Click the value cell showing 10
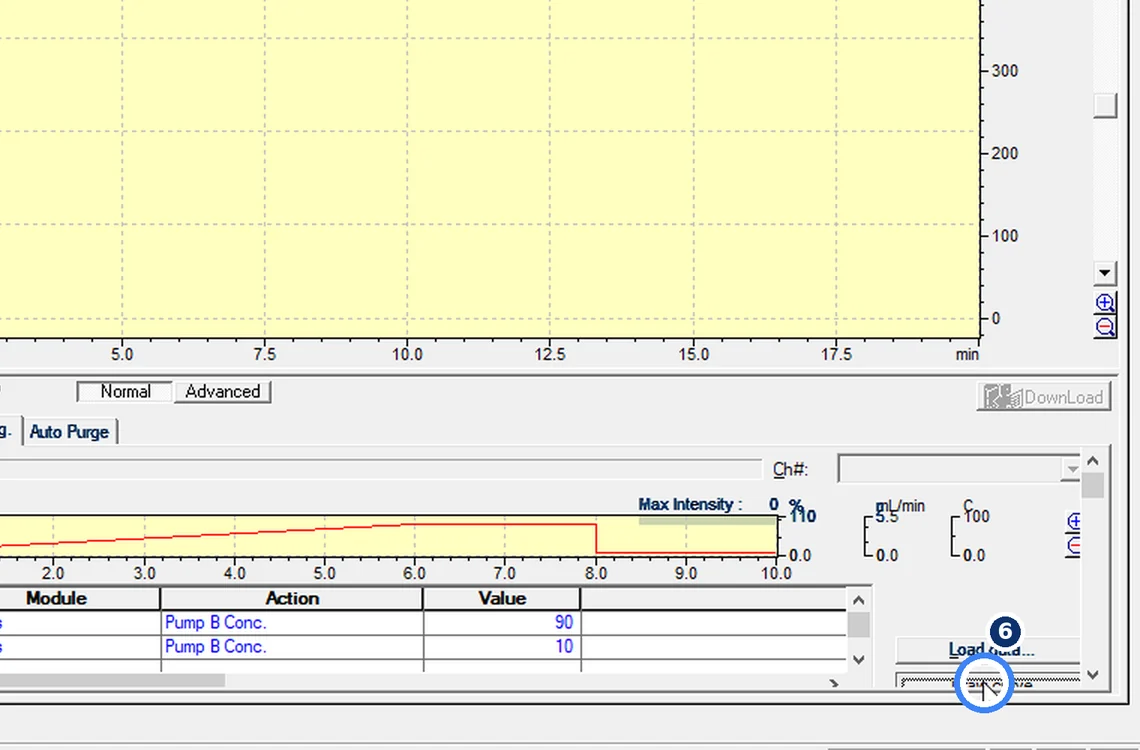1140x750 pixels. coord(502,647)
